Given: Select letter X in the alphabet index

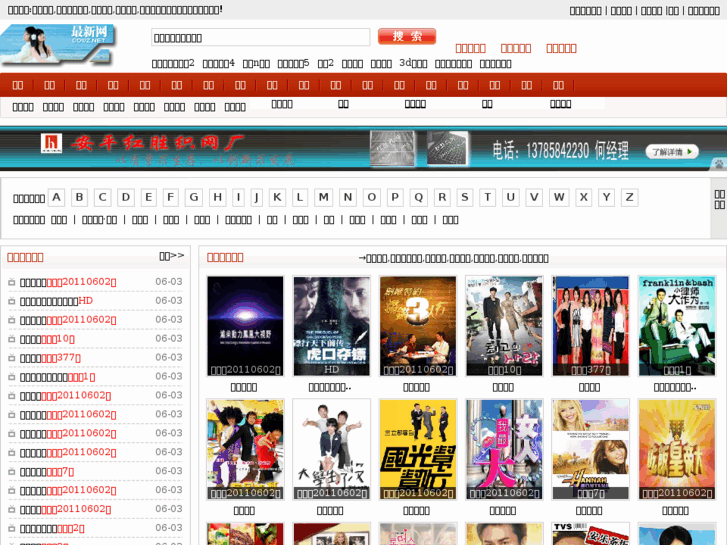Looking at the screenshot, I should [x=584, y=198].
